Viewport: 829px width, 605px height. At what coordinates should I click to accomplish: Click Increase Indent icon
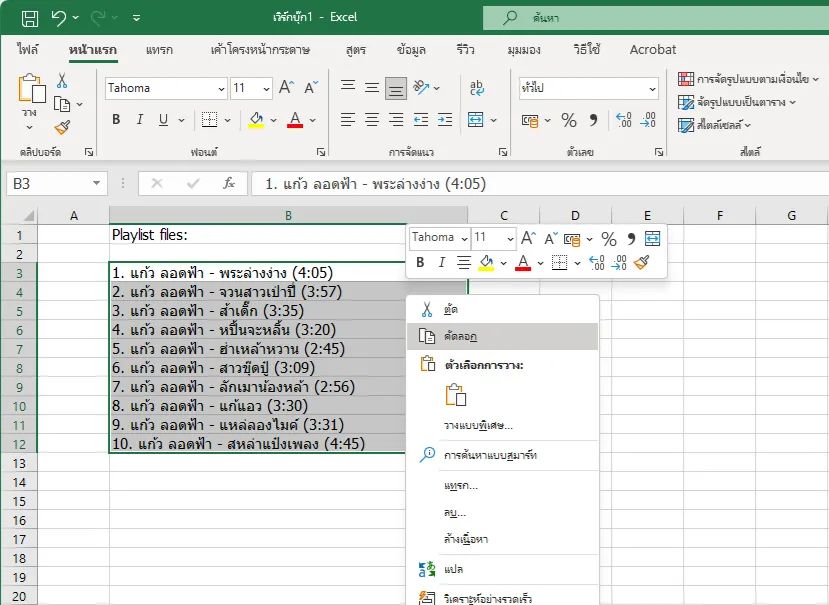tap(445, 120)
